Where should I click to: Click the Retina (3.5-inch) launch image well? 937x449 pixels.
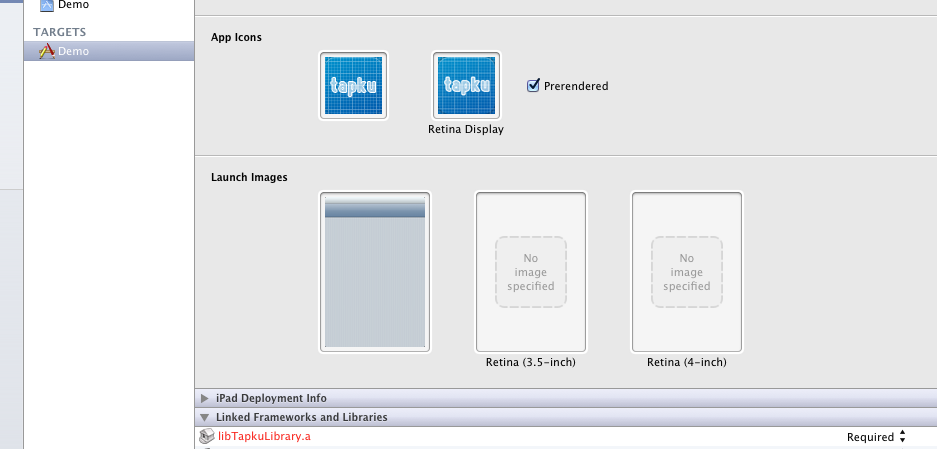[531, 272]
